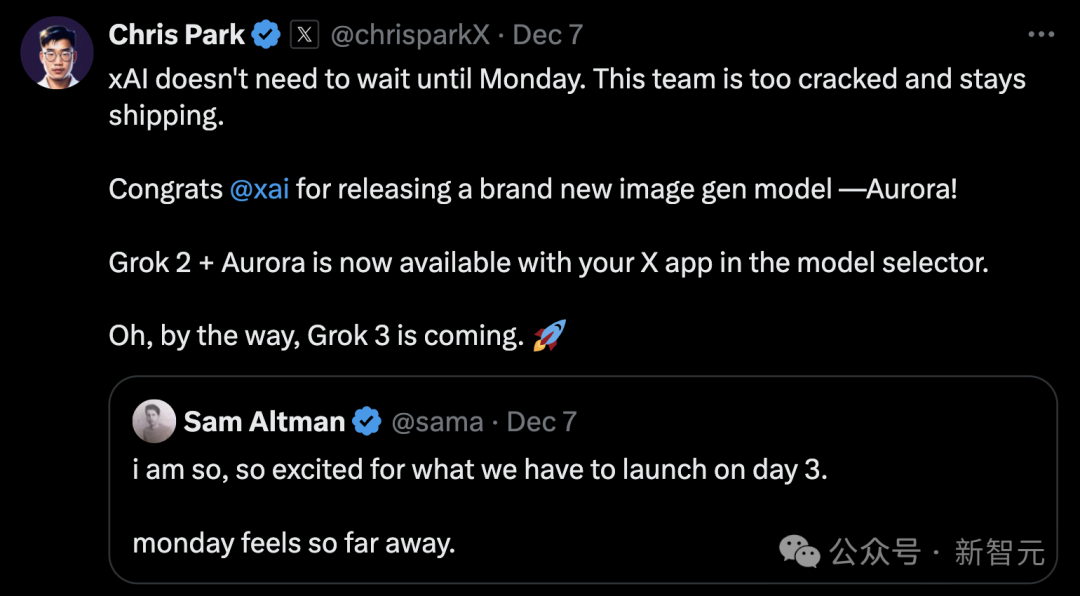Click the "xAI doesn't need to wait" opening line
Image resolution: width=1080 pixels, height=596 pixels.
point(567,79)
